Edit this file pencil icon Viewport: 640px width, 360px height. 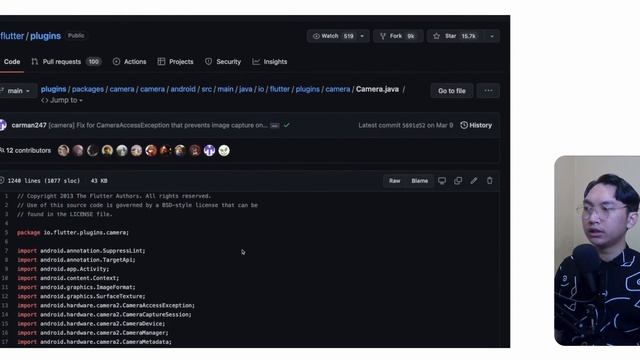(474, 180)
